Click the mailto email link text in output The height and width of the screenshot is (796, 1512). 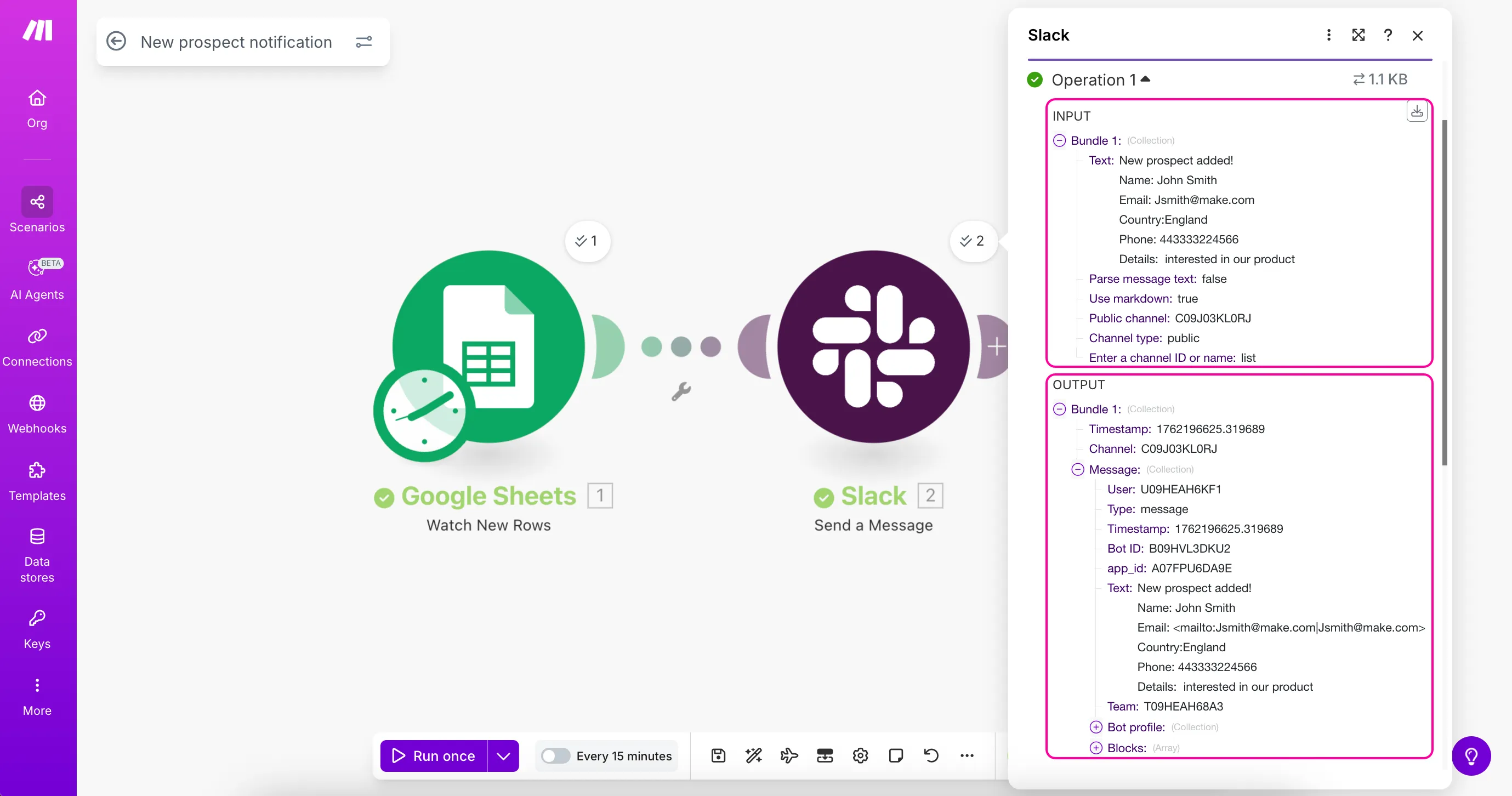(1299, 628)
